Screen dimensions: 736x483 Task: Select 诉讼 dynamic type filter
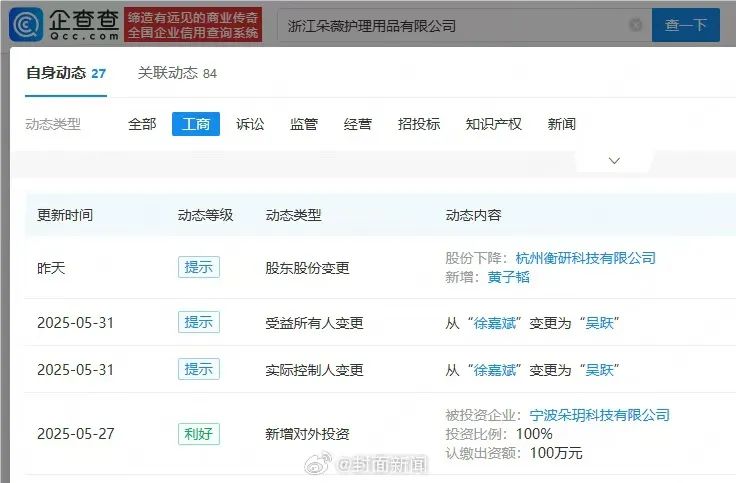(x=250, y=124)
